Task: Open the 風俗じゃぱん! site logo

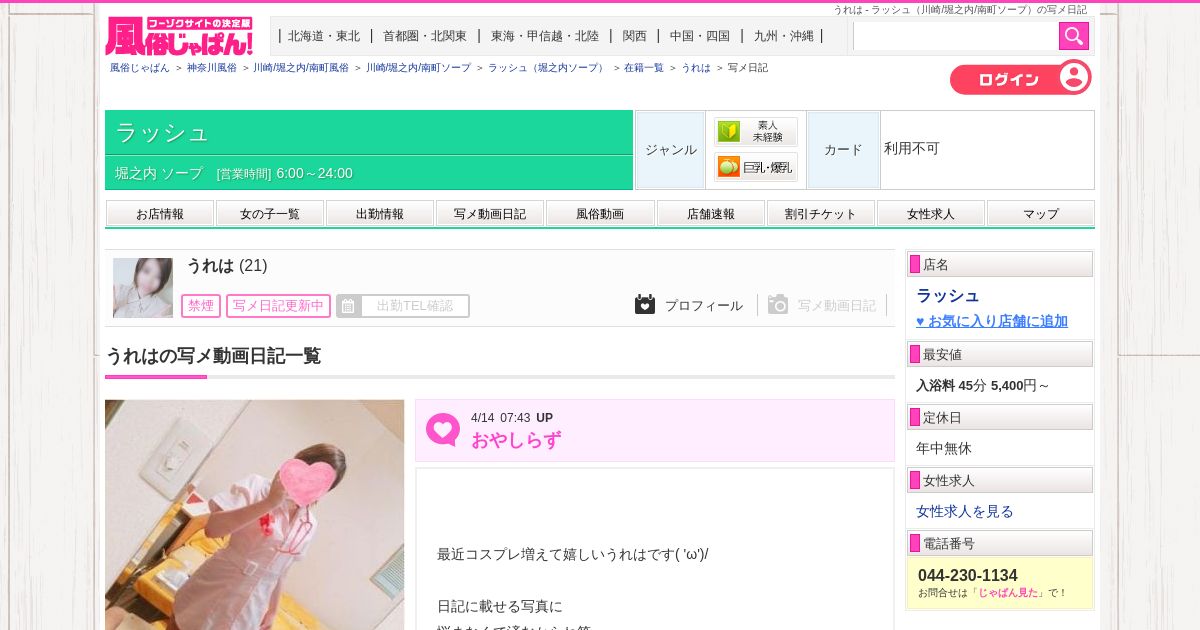Action: (180, 36)
